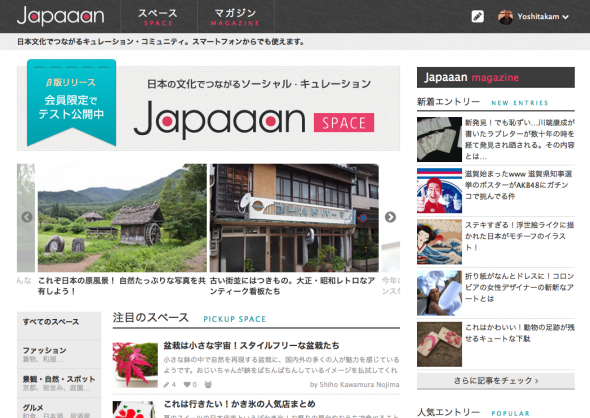Open the ukiyo-e wave illustration thumbnail
Viewport: 590px width, 418px height.
(439, 242)
